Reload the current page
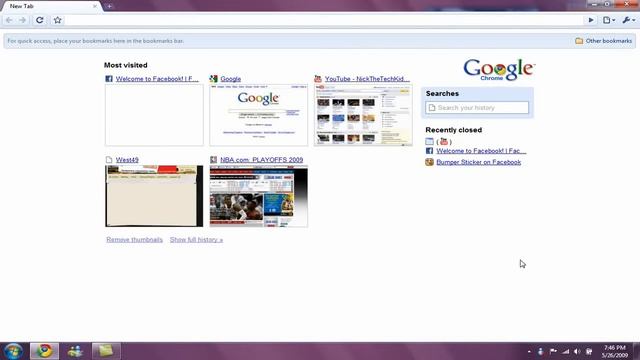 click(40, 20)
